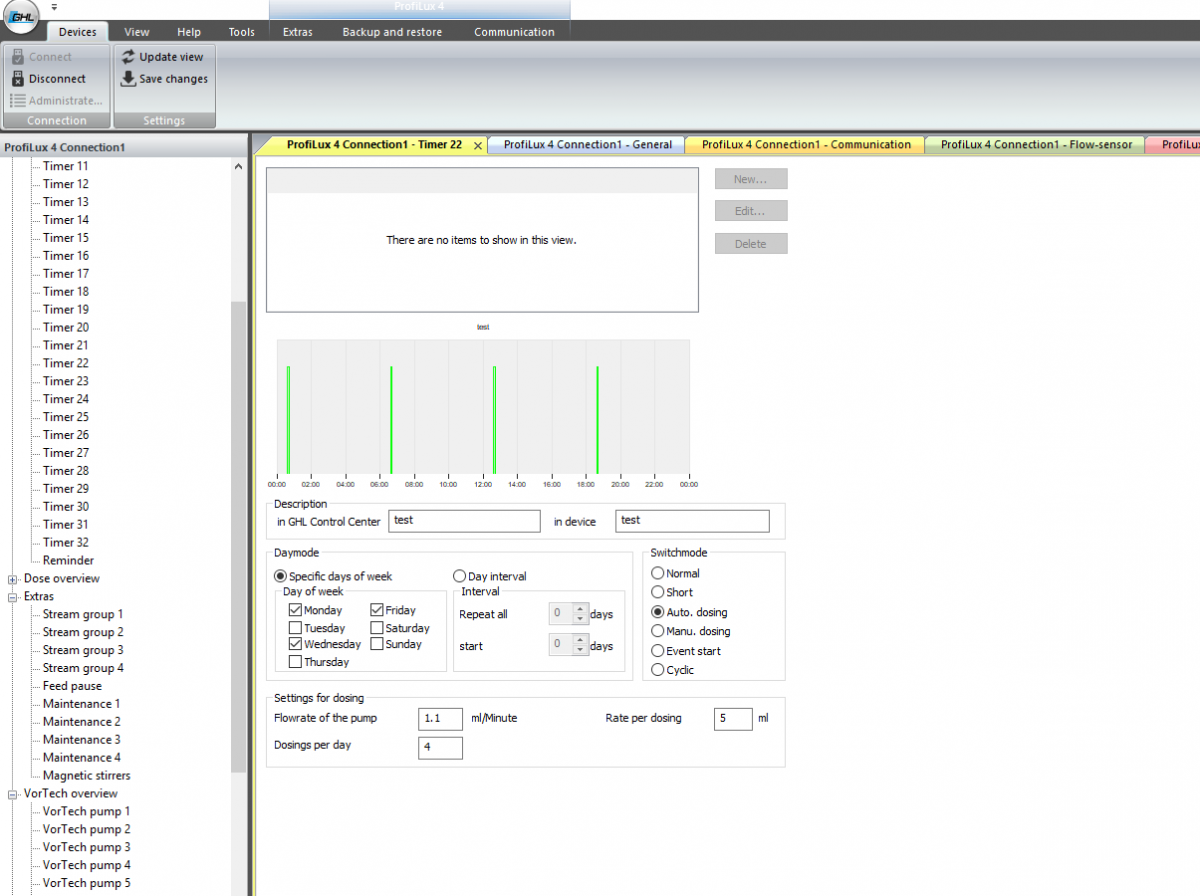The height and width of the screenshot is (896, 1200).
Task: Click the tree panel vertical scrollbar
Action: (238, 537)
